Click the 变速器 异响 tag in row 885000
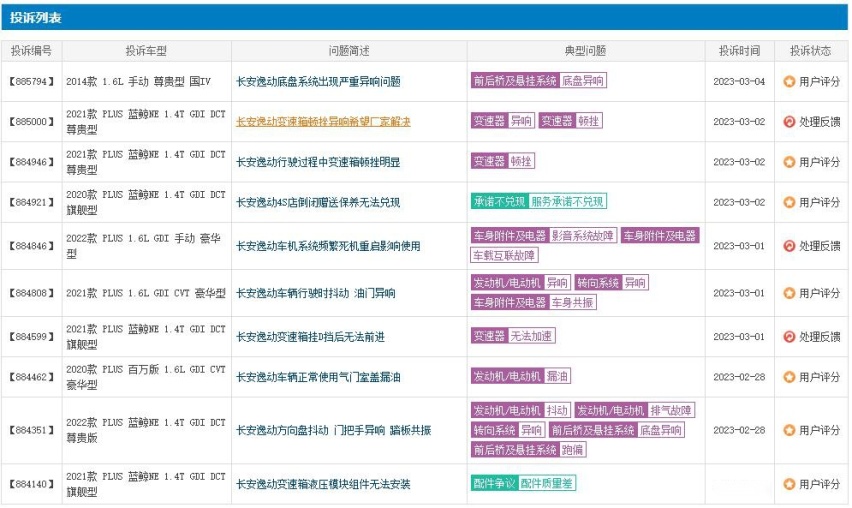The width and height of the screenshot is (852, 508). point(503,121)
